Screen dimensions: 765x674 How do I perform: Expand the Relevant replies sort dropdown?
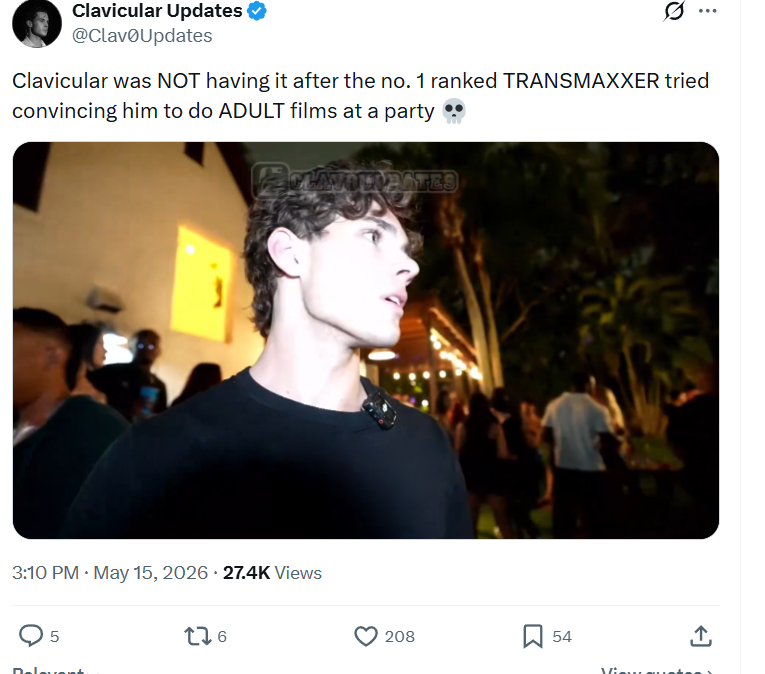[56, 671]
